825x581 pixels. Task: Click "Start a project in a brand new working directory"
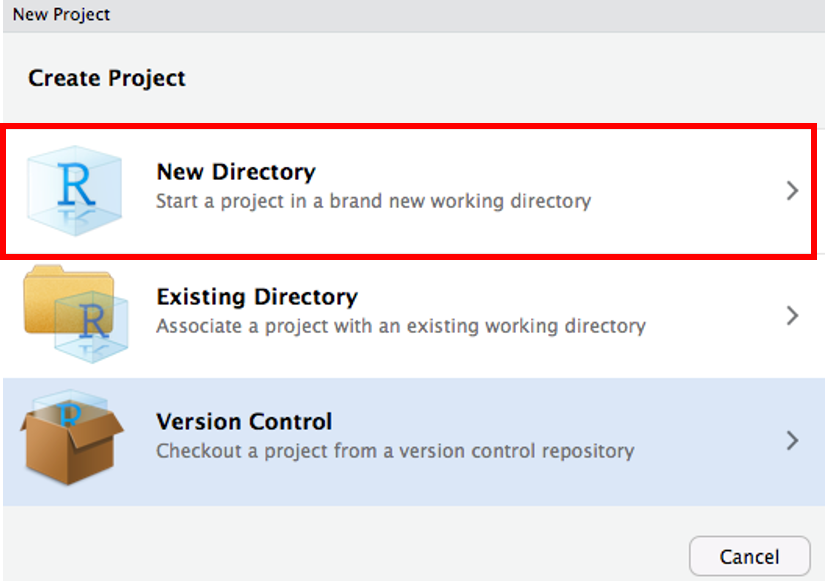pyautogui.click(x=373, y=201)
